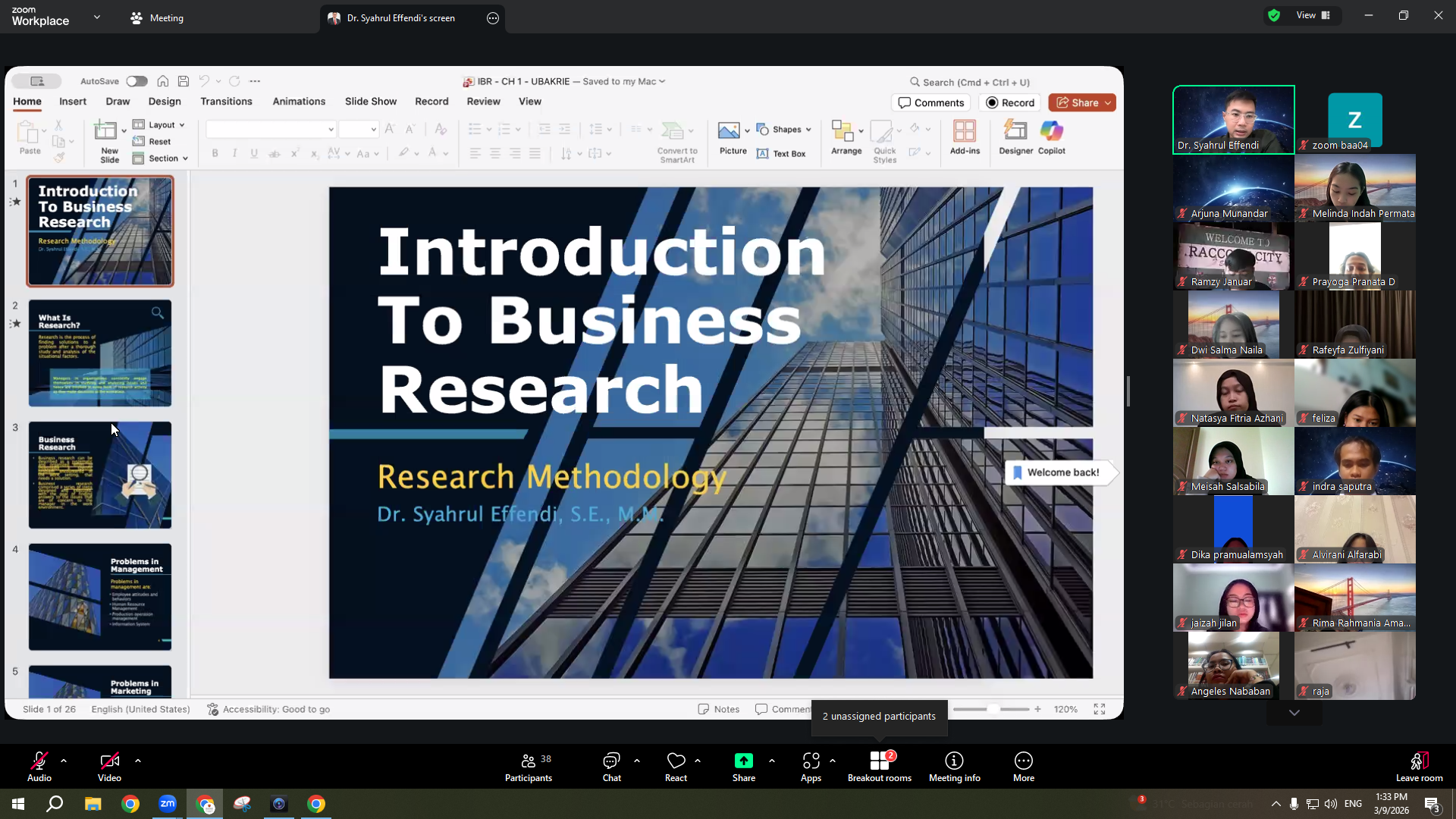Screen dimensions: 1456x819
Task: Open the Participants list
Action: coord(529,766)
